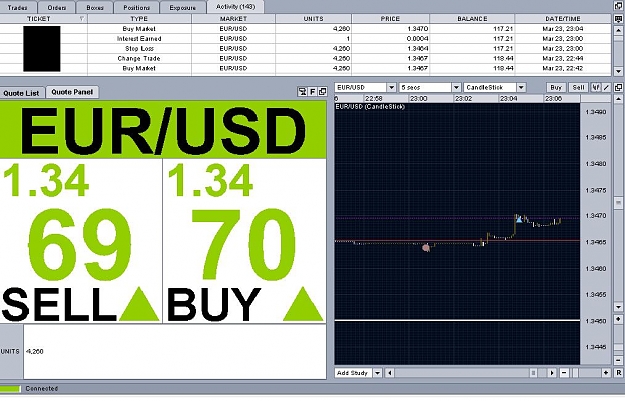This screenshot has height=401, width=625.
Task: Open the Orders tab
Action: point(57,7)
